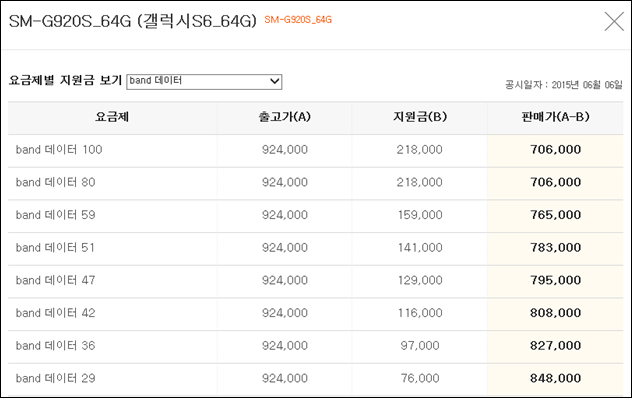Click the 판매가(A-B) column header
Image resolution: width=632 pixels, height=398 pixels.
[555, 117]
